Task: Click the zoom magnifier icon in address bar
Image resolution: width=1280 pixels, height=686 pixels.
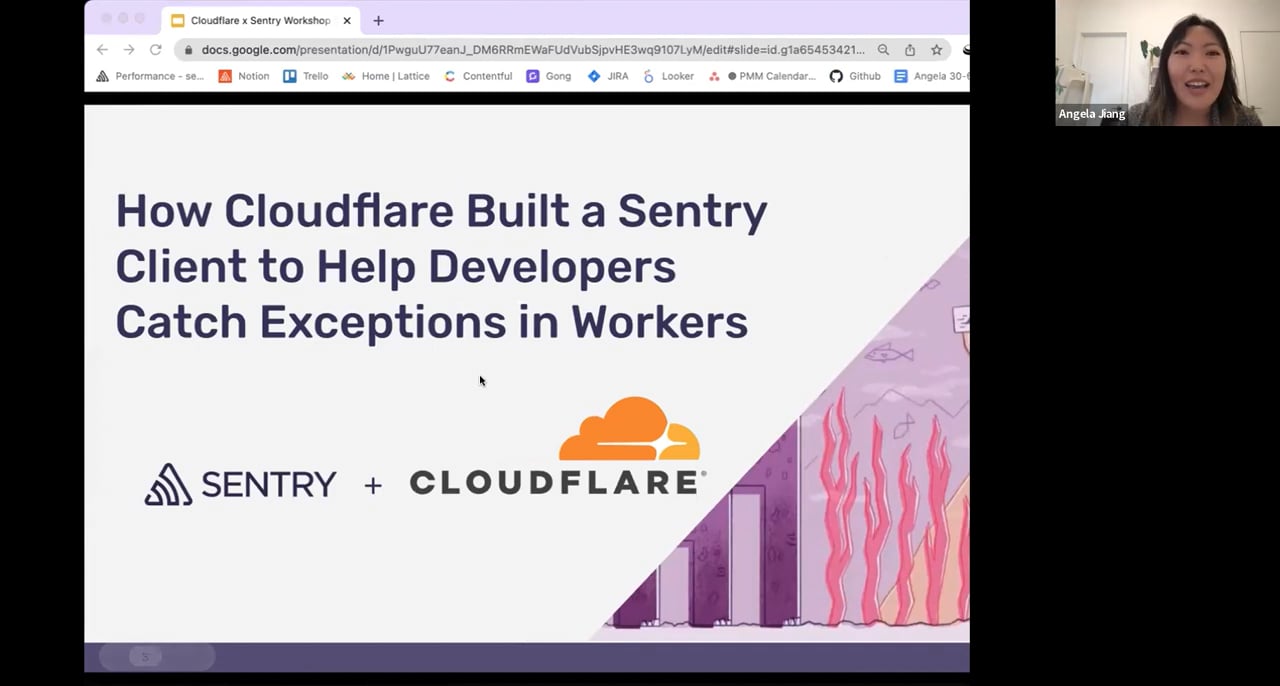Action: (x=883, y=49)
